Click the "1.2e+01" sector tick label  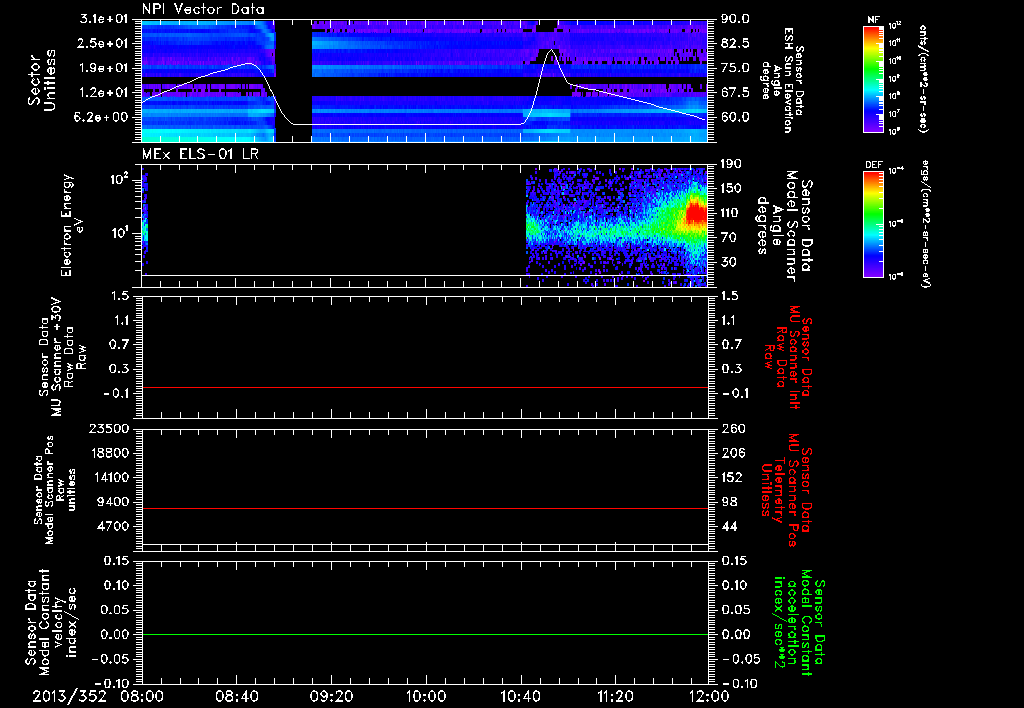tap(104, 93)
